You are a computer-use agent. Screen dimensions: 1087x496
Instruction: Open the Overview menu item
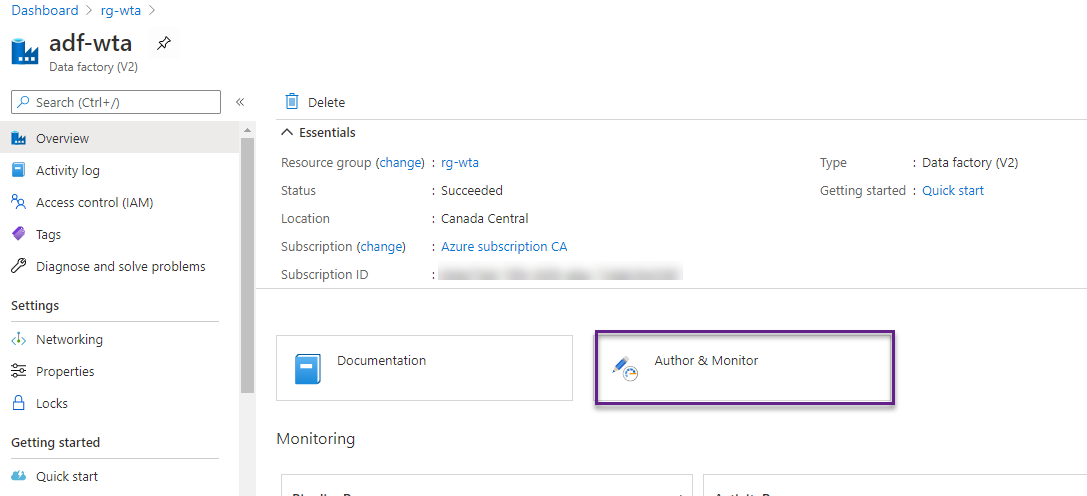point(62,138)
